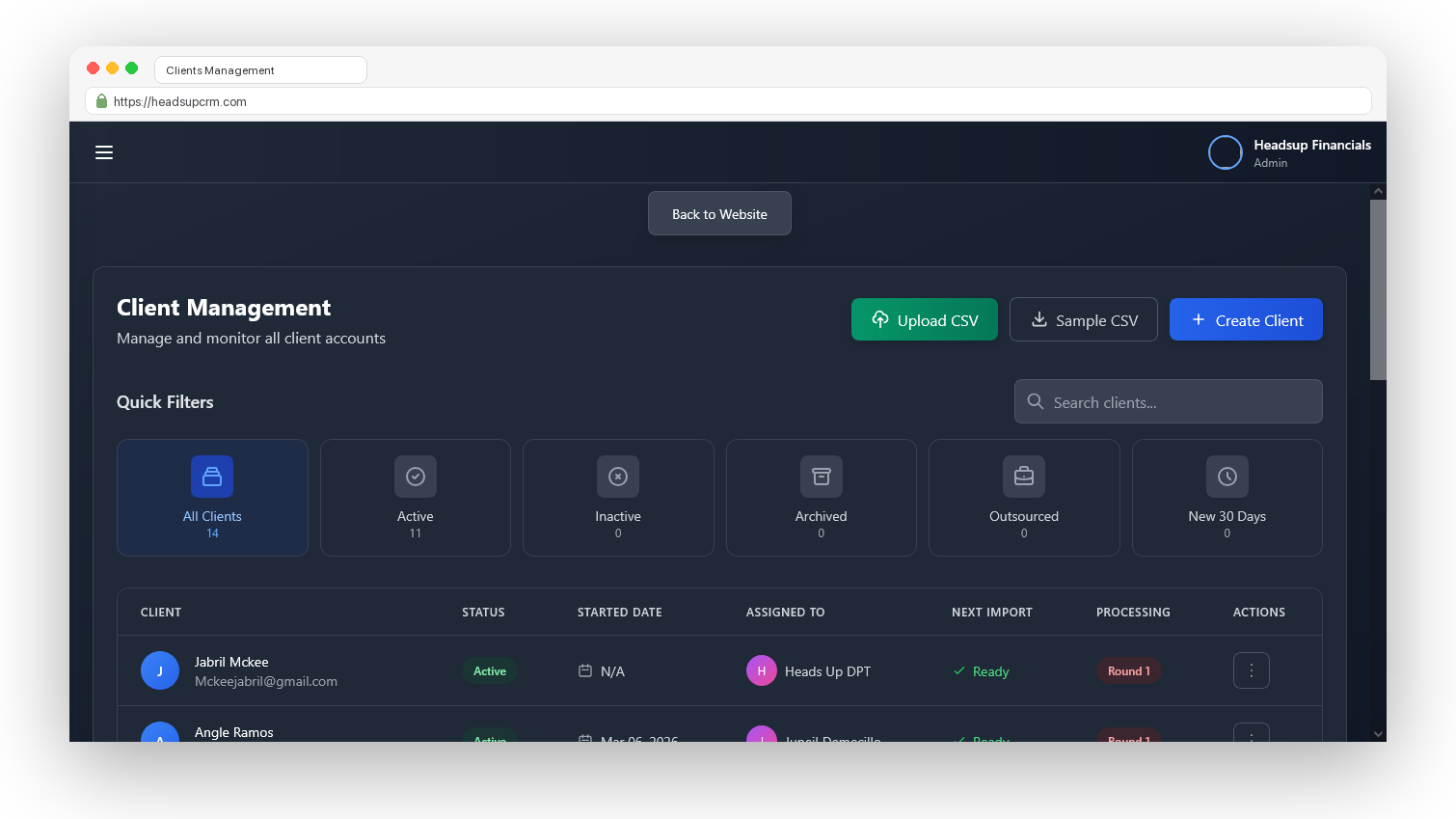1456x819 pixels.
Task: Click the Mckeejabril@gmail.com email
Action: (266, 681)
